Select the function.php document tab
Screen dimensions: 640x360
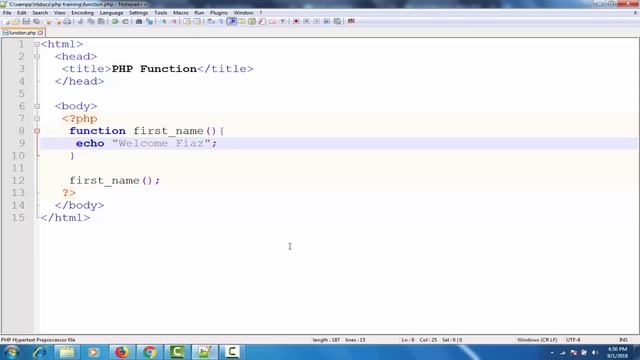22,33
